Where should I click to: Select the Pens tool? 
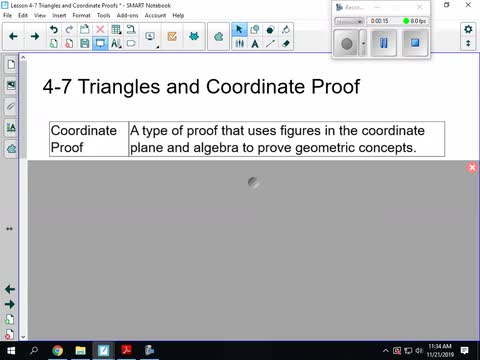(239, 43)
